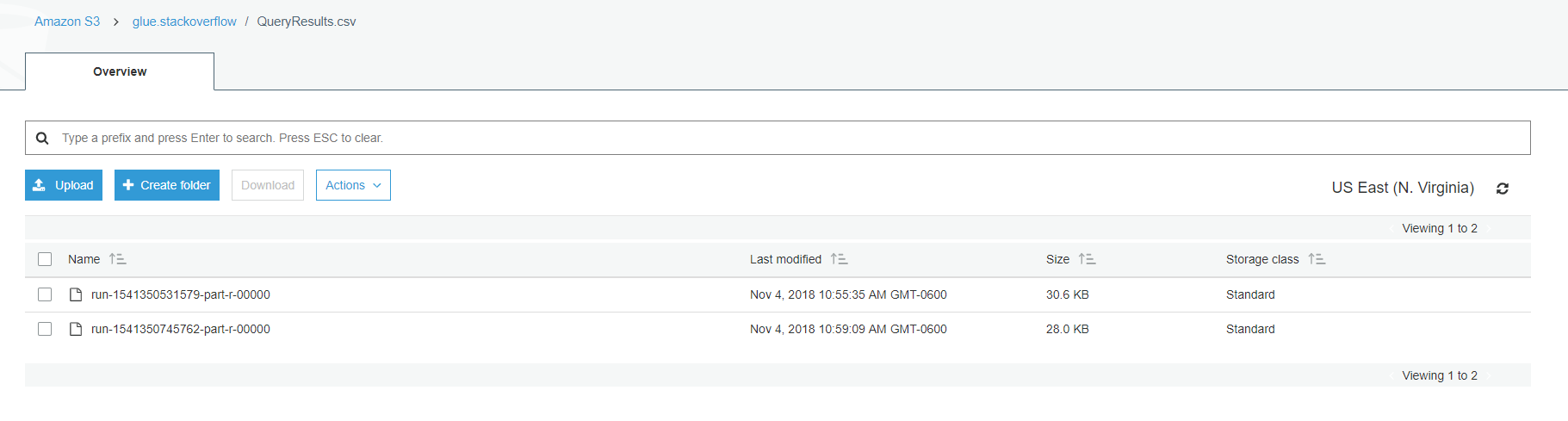Sort by Storage class using its sort icon

pos(1317,259)
